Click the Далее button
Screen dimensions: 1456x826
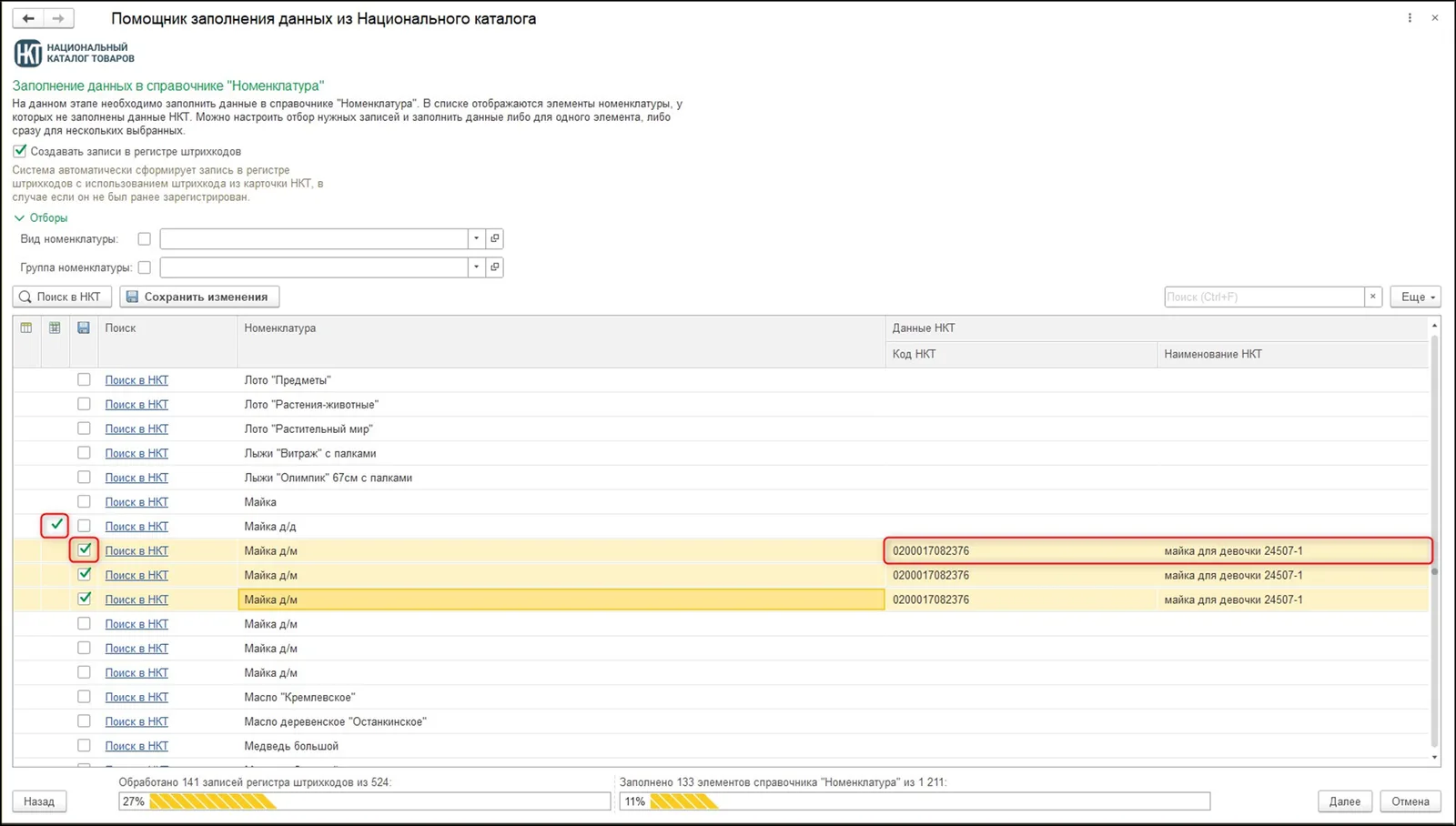point(1345,801)
